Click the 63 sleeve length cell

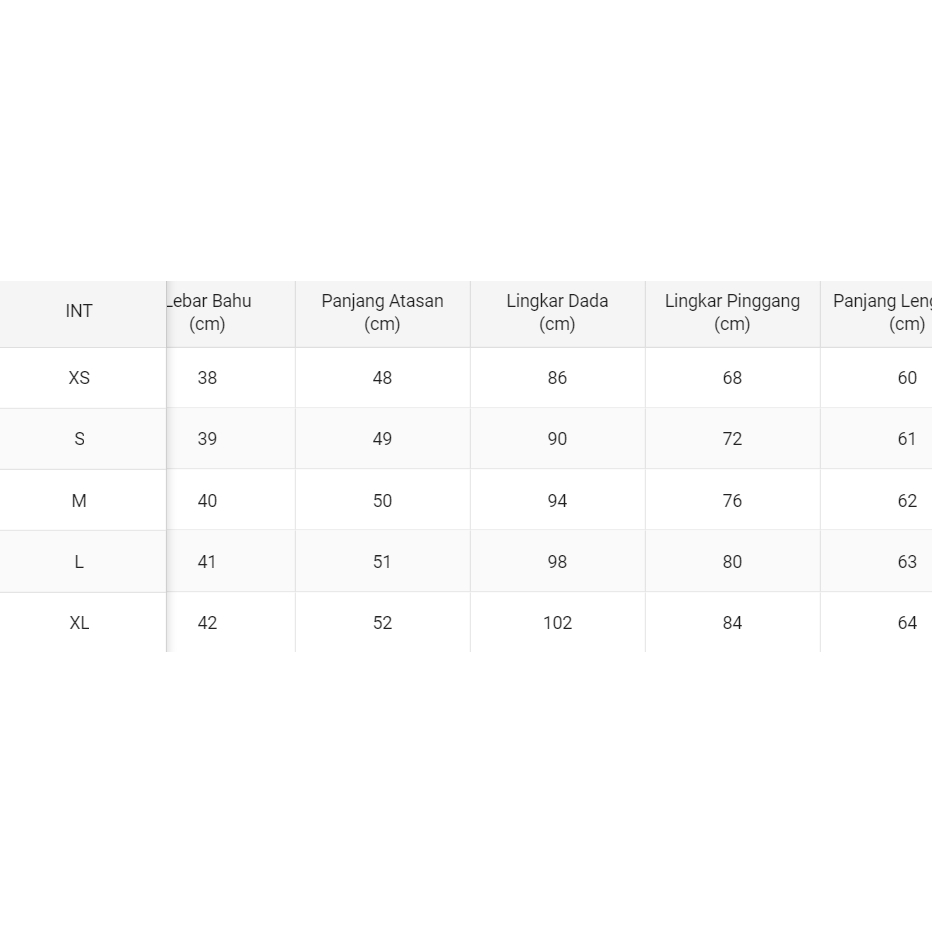coord(906,562)
